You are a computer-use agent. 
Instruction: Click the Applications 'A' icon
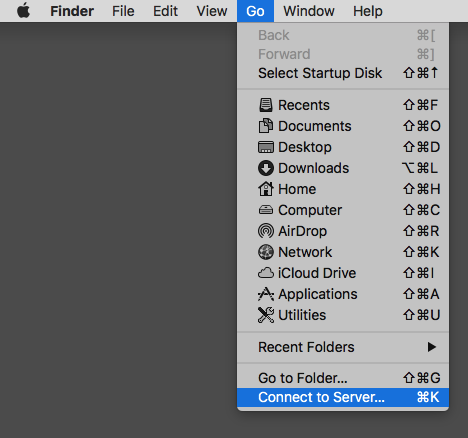(266, 294)
